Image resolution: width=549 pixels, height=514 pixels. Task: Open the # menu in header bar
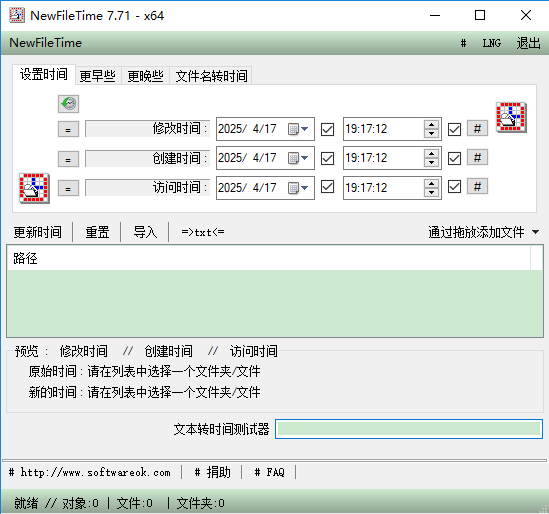(x=463, y=43)
